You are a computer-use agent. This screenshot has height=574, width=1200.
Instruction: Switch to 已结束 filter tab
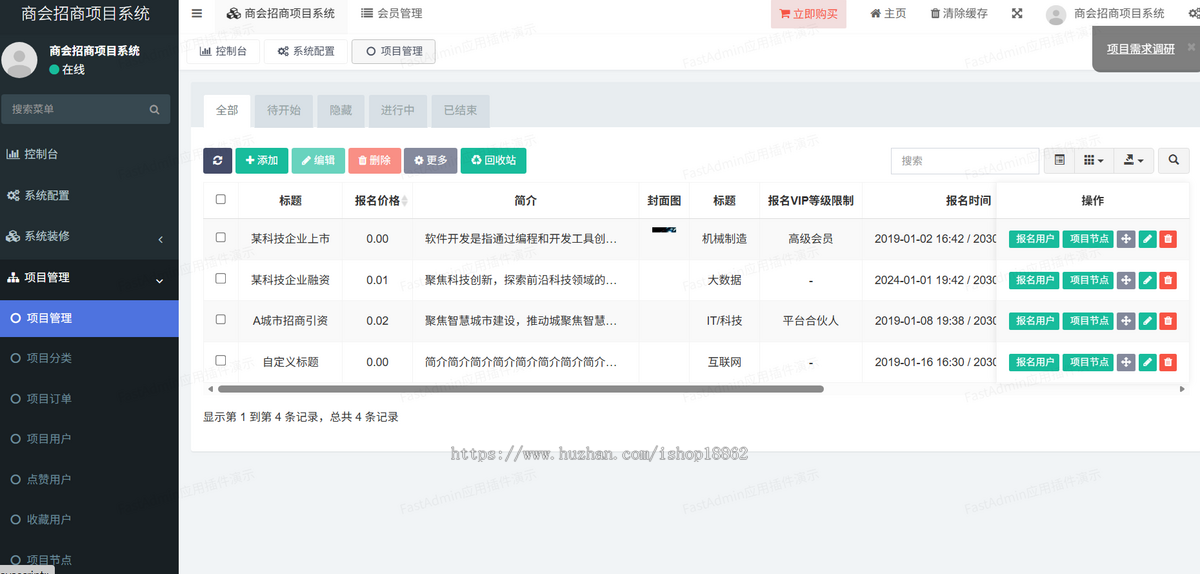pos(460,110)
